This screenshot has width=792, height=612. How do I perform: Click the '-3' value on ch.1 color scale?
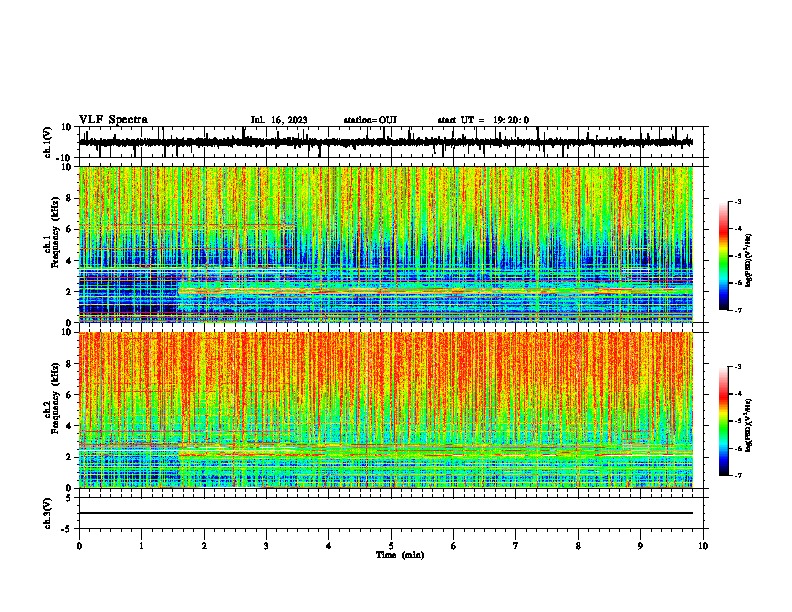click(x=738, y=201)
